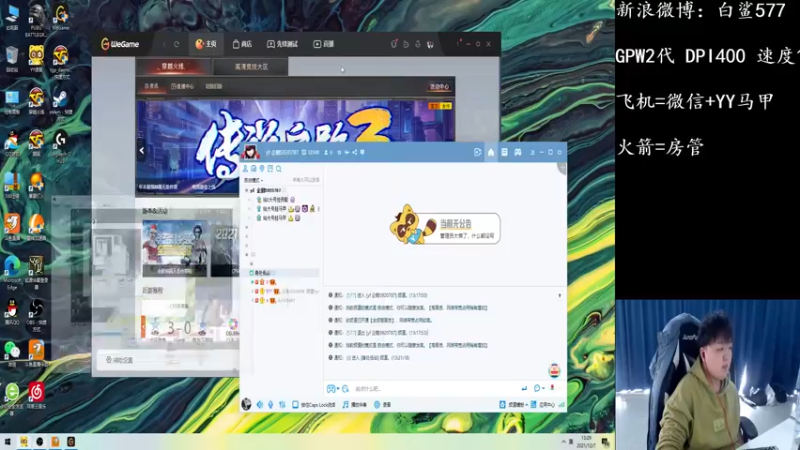Screen dimensions: 800x450
Task: Open YY home icon in title bar
Action: point(491,152)
